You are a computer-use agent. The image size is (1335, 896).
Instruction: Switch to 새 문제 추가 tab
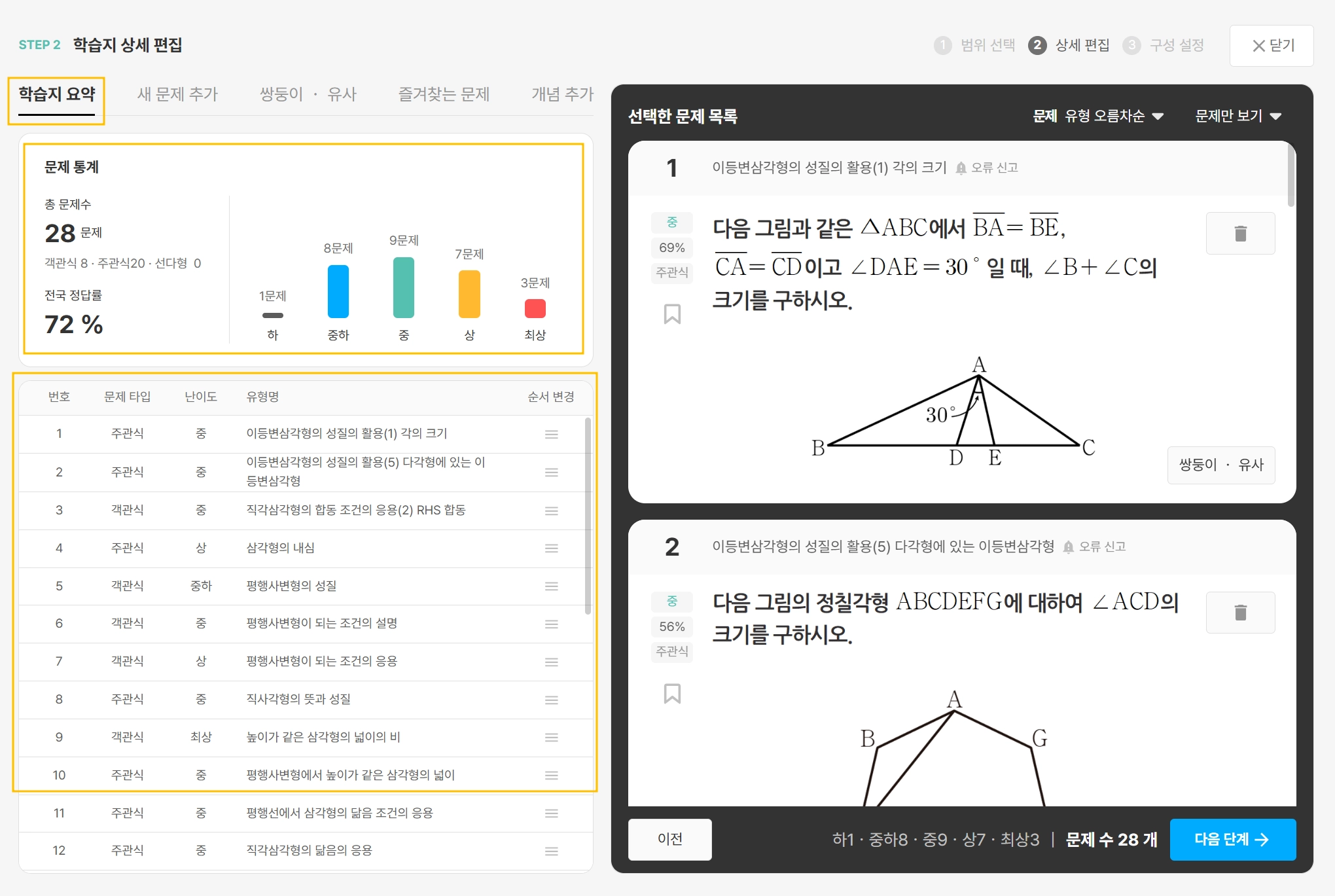(177, 94)
